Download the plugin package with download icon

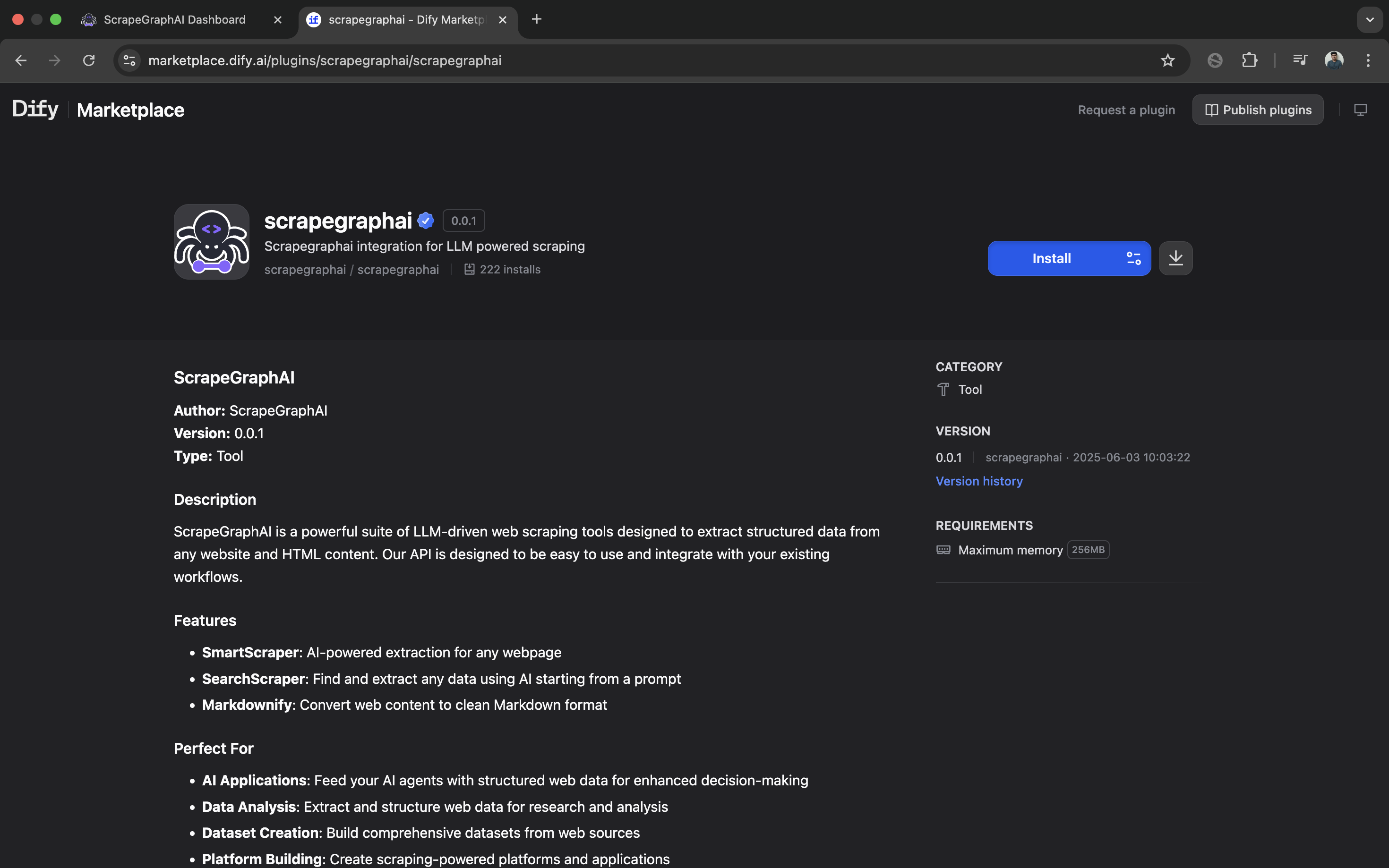(x=1175, y=258)
